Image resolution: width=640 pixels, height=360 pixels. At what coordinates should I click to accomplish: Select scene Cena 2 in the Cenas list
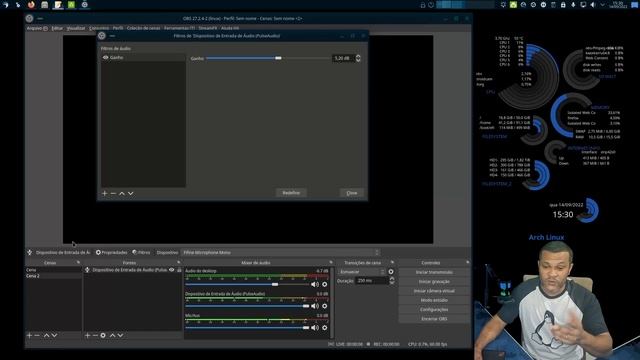[x=53, y=276]
